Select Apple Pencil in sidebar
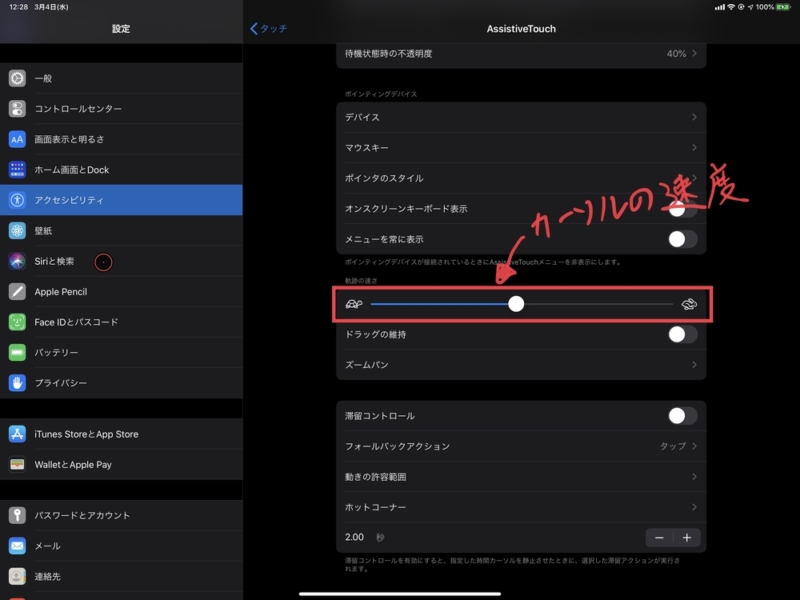 (x=121, y=292)
